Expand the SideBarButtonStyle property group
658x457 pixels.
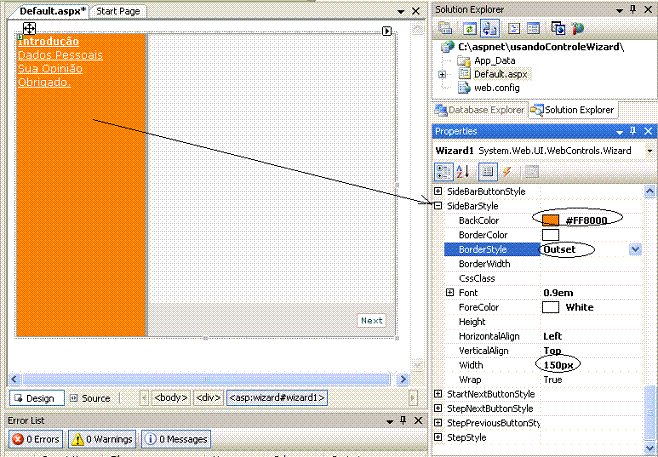[438, 191]
